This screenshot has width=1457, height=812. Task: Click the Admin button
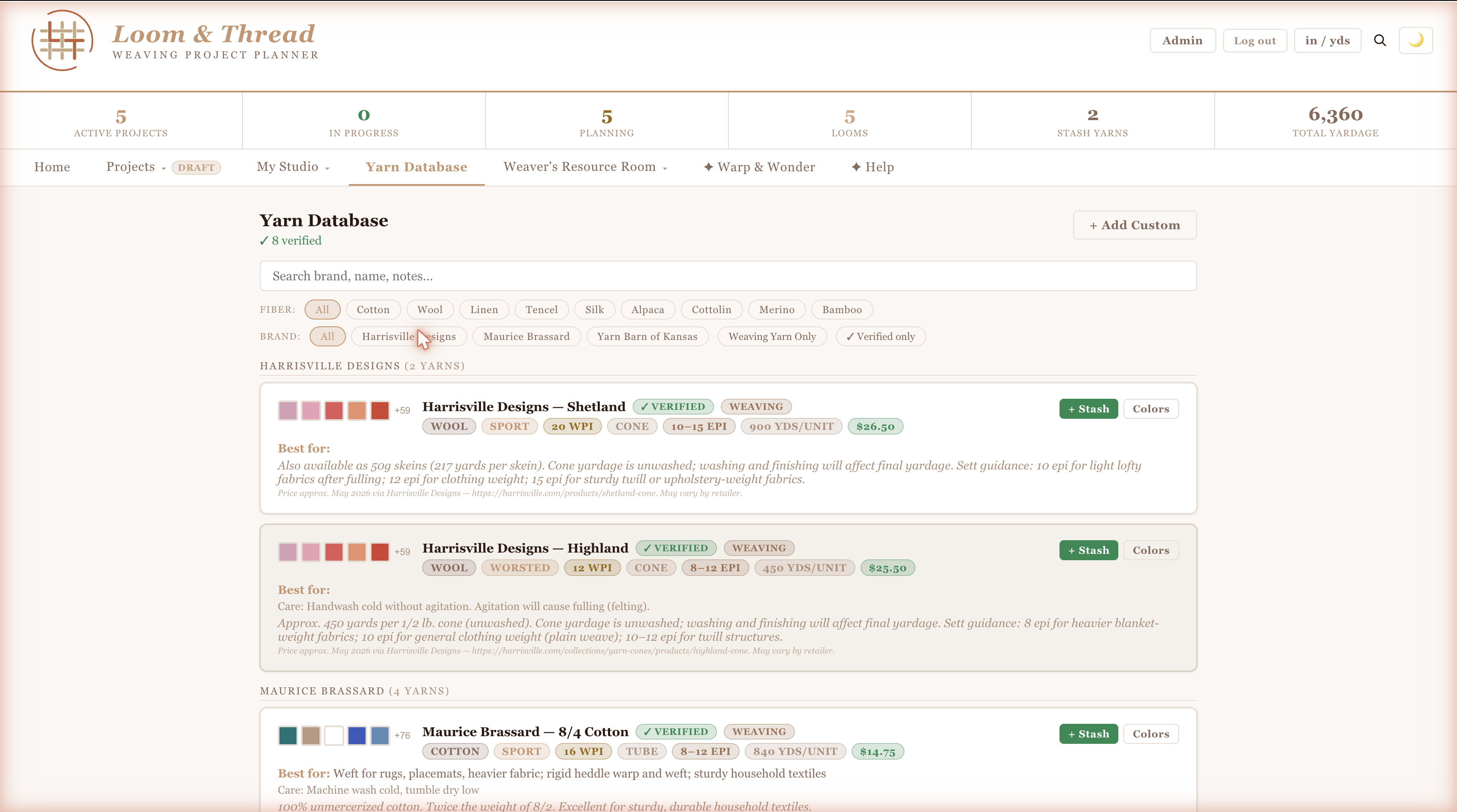1182,41
